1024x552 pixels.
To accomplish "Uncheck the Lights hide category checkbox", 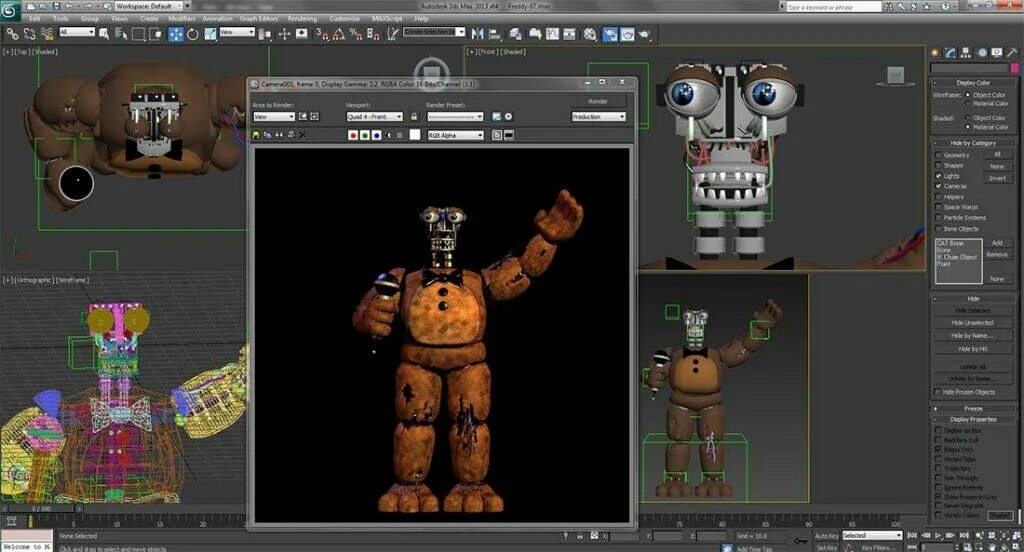I will (938, 176).
